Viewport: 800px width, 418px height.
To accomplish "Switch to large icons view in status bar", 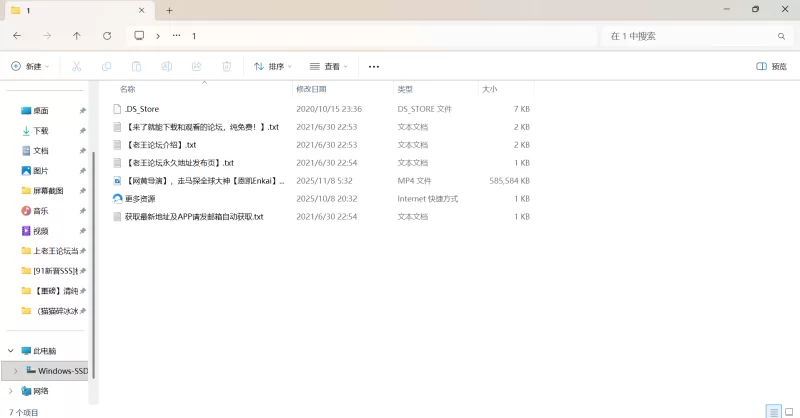I will click(789, 411).
